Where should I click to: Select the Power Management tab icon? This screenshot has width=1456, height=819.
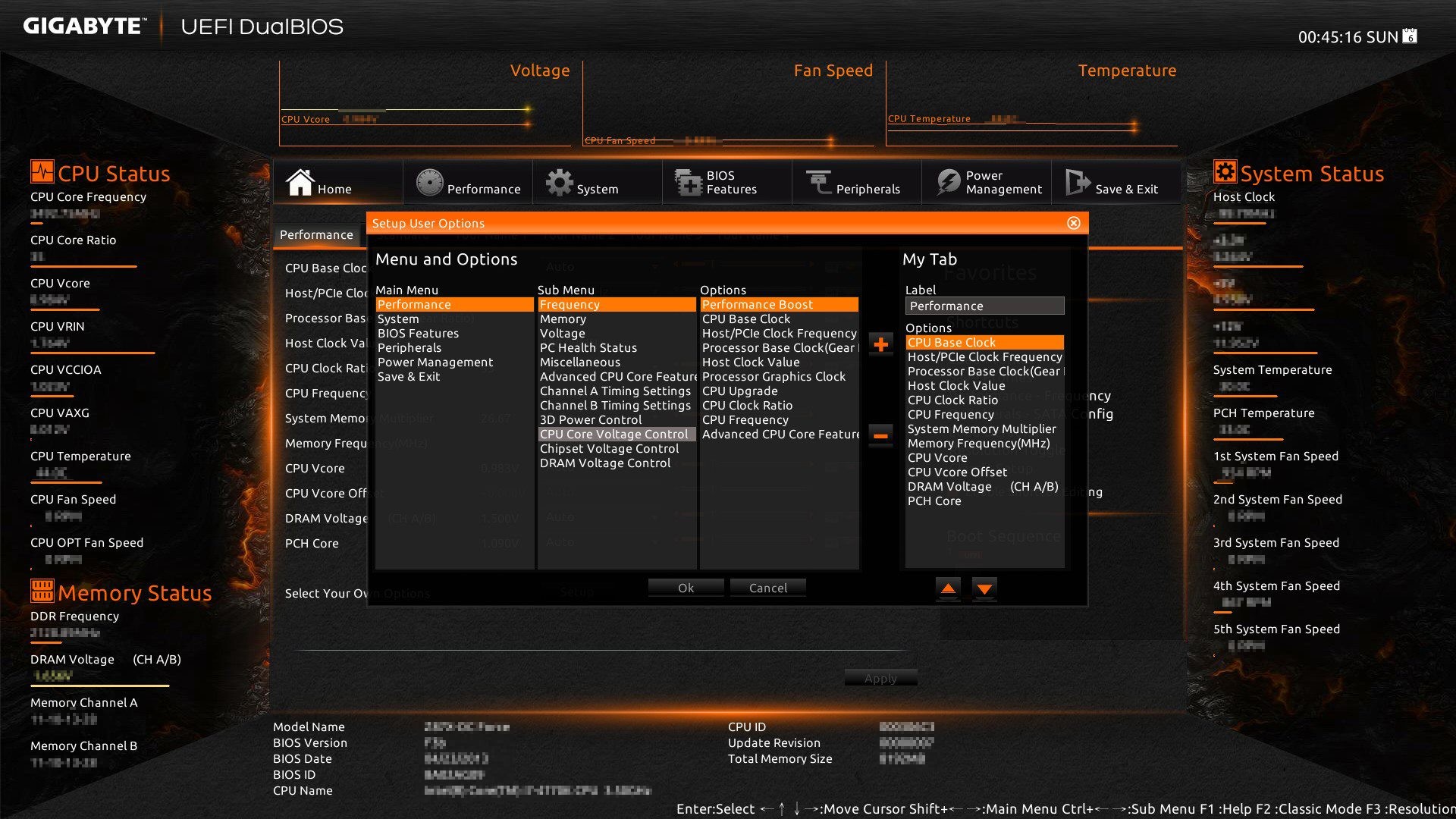[x=946, y=186]
